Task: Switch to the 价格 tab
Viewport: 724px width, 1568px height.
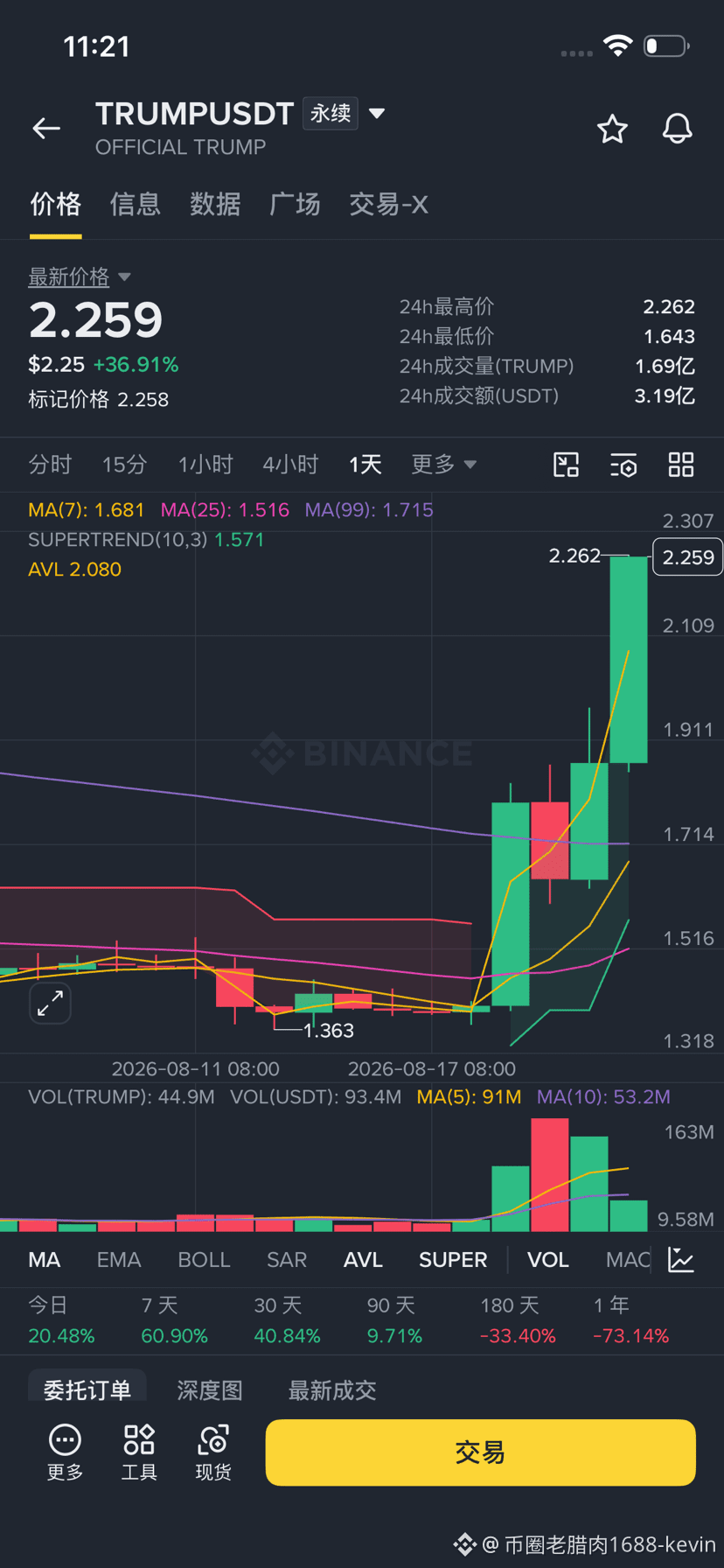Action: click(56, 205)
